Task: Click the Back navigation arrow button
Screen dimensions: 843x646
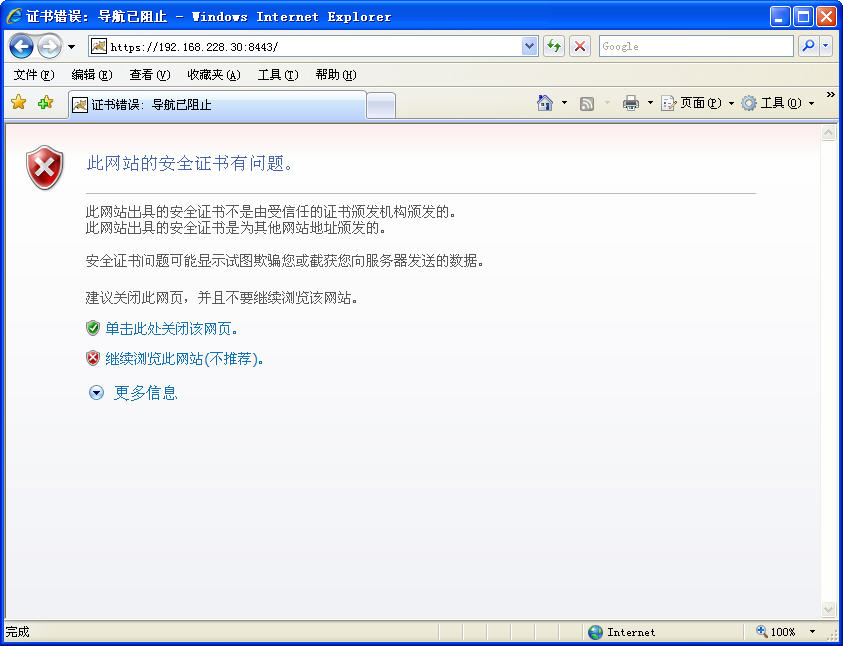Action: point(22,47)
